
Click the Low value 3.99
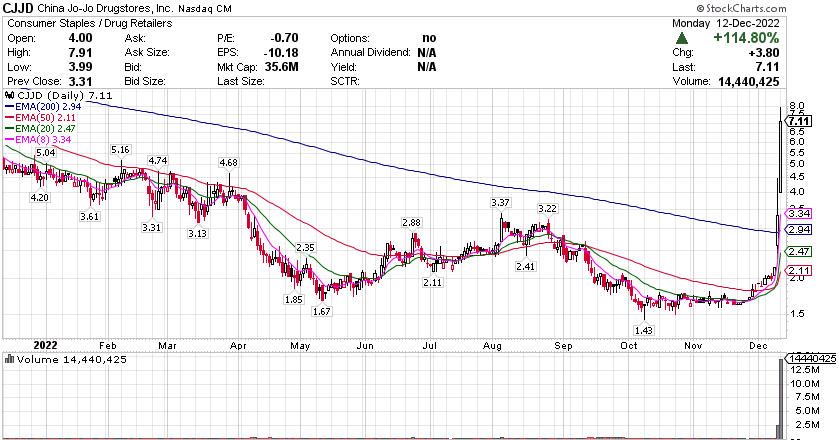point(80,67)
